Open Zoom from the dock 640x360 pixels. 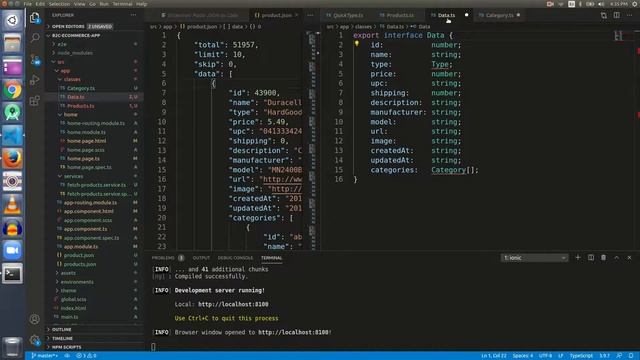pyautogui.click(x=12, y=250)
